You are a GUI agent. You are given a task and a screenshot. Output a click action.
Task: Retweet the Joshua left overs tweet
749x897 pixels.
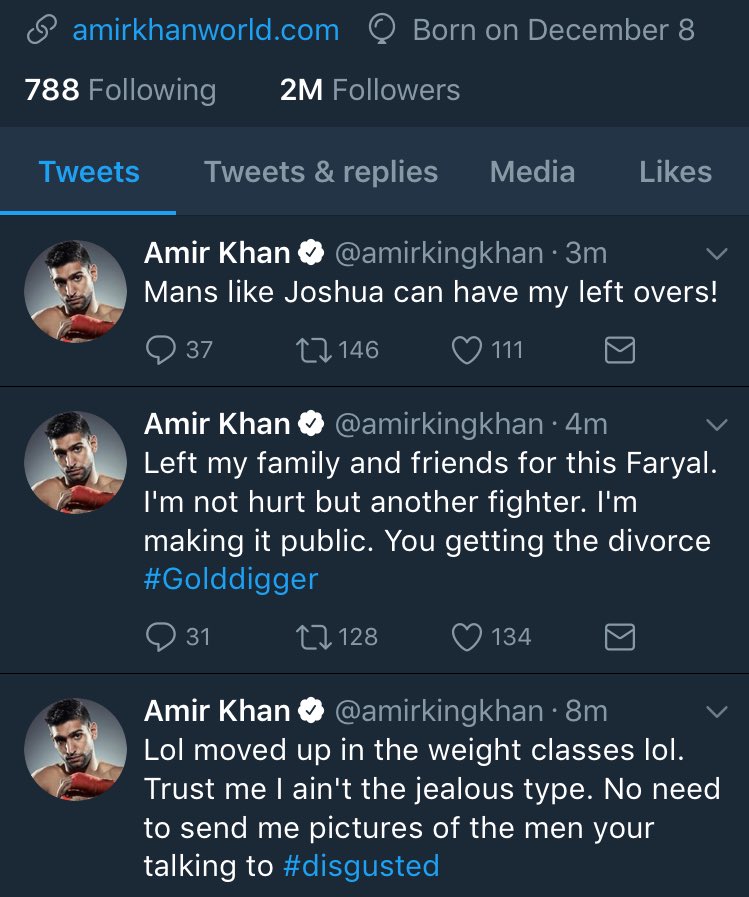[x=312, y=350]
